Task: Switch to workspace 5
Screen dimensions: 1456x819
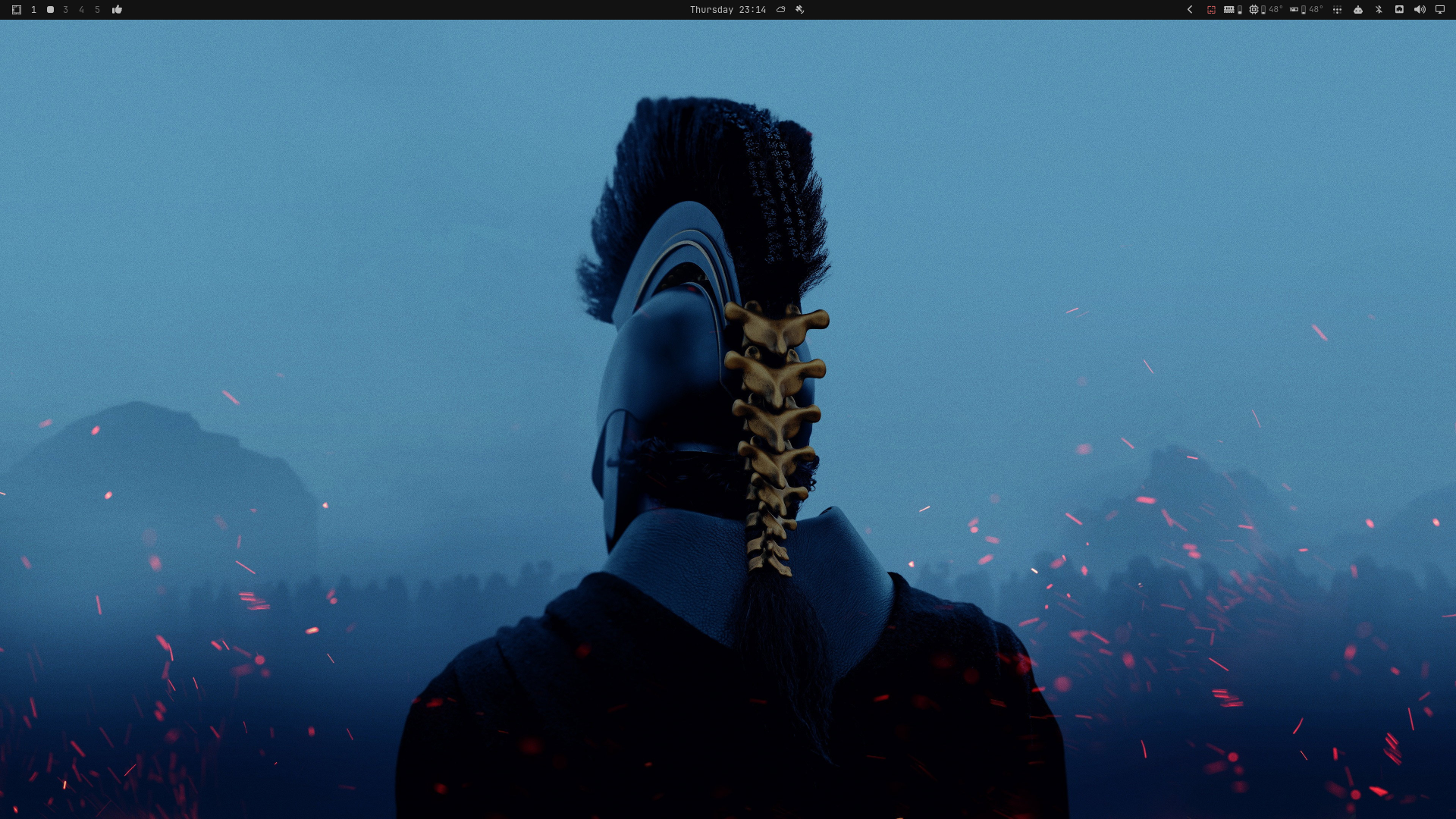Action: click(x=97, y=10)
